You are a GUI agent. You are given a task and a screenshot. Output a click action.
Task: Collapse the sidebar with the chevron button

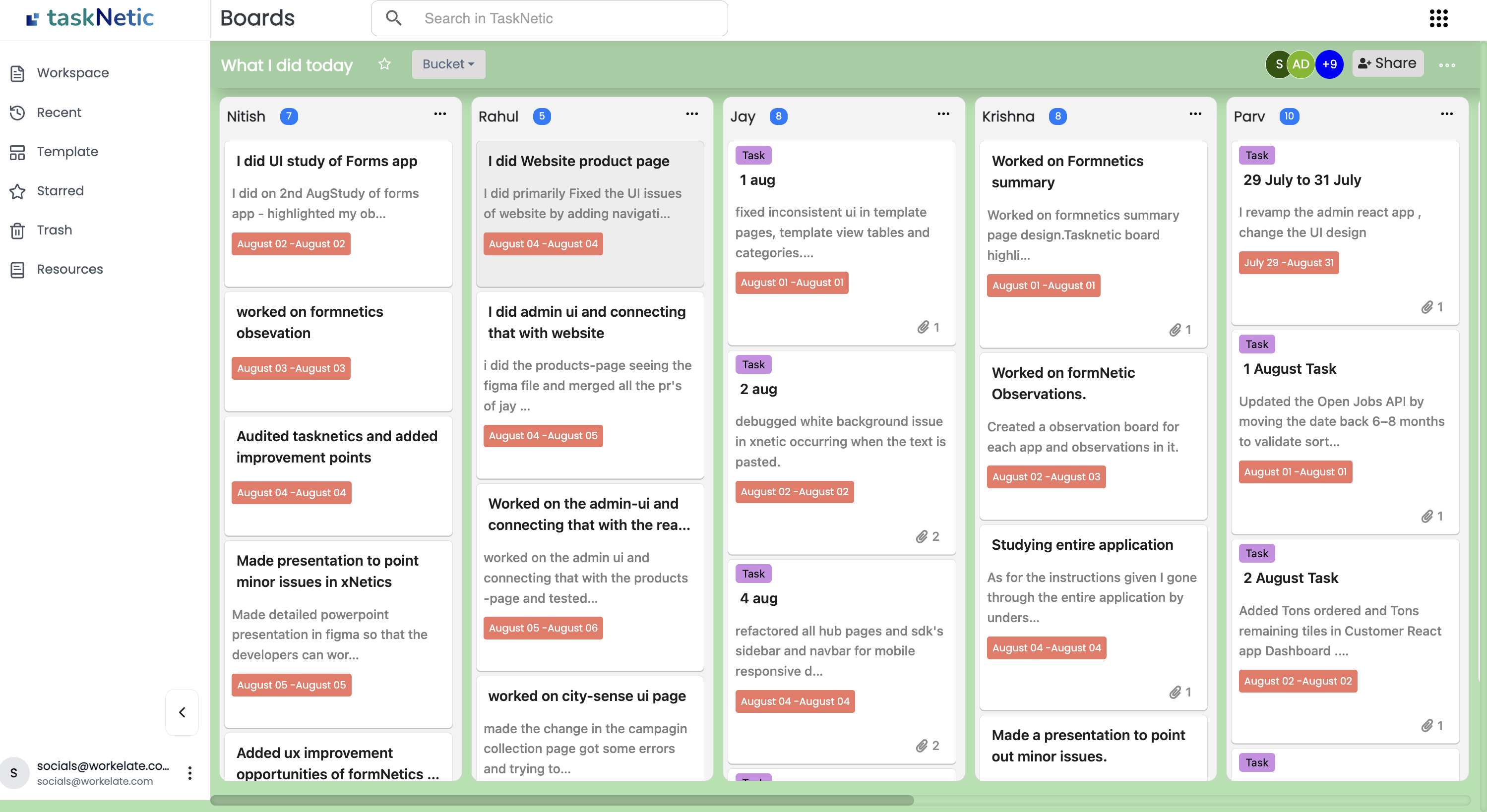(x=183, y=712)
